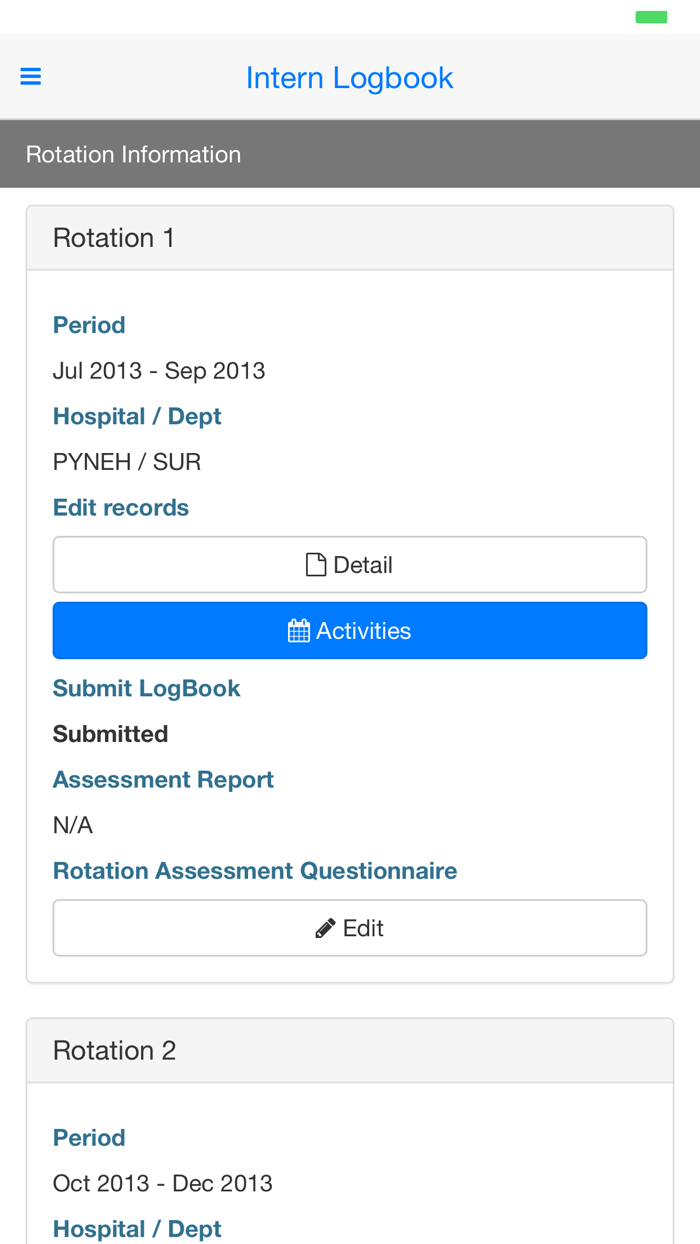This screenshot has width=700, height=1244.
Task: Click the Edit records label
Action: 121,506
